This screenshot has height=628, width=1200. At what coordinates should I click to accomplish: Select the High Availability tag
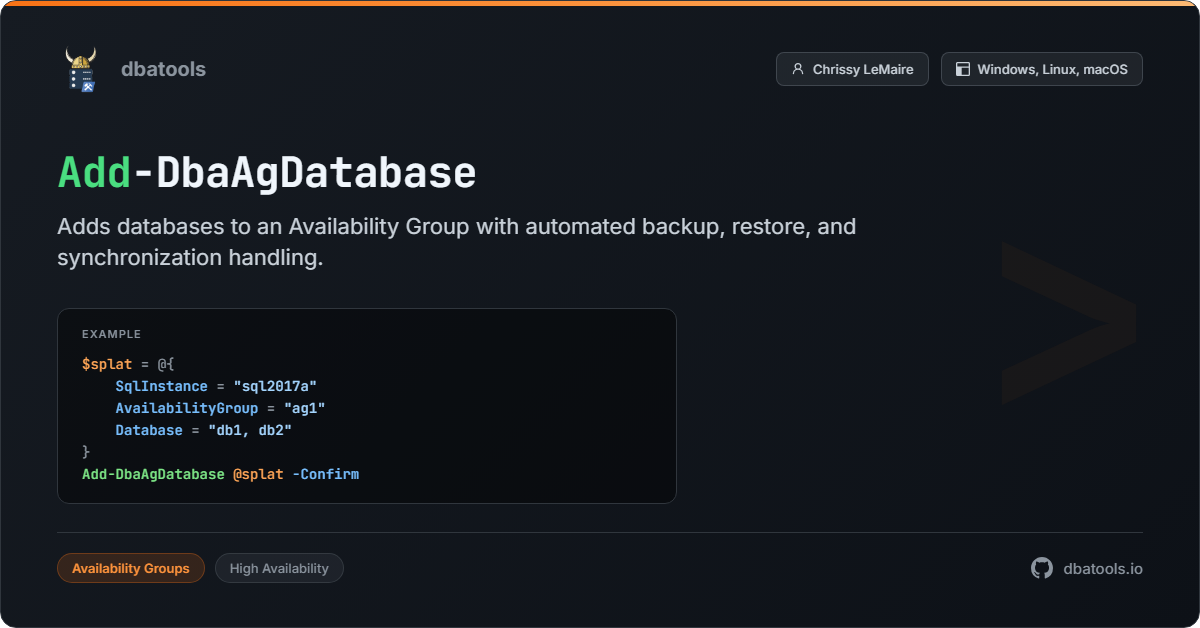279,568
